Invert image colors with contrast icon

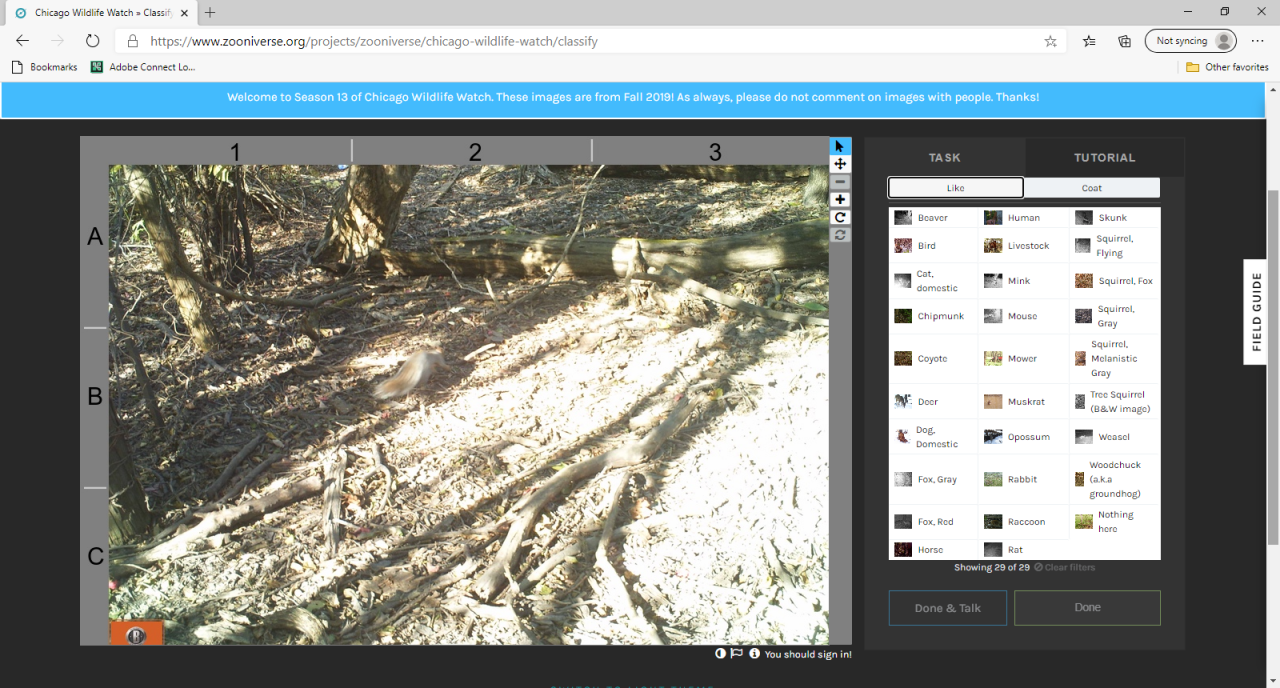pyautogui.click(x=720, y=654)
